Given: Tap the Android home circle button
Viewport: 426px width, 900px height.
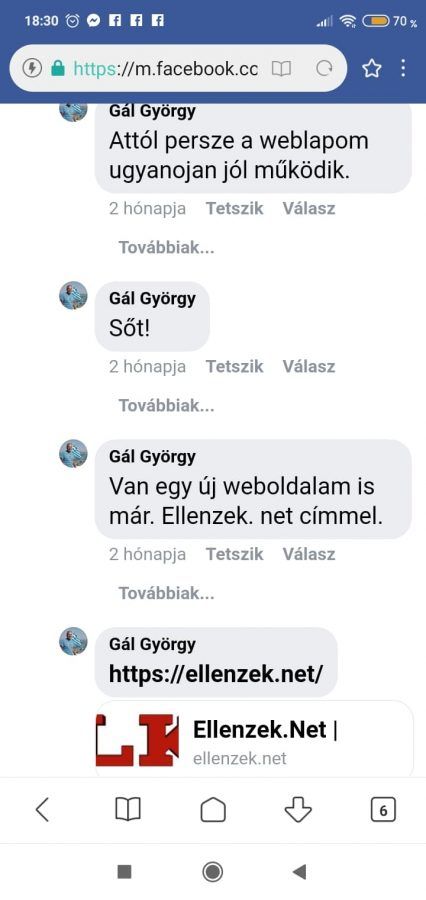Looking at the screenshot, I should pos(213,872).
